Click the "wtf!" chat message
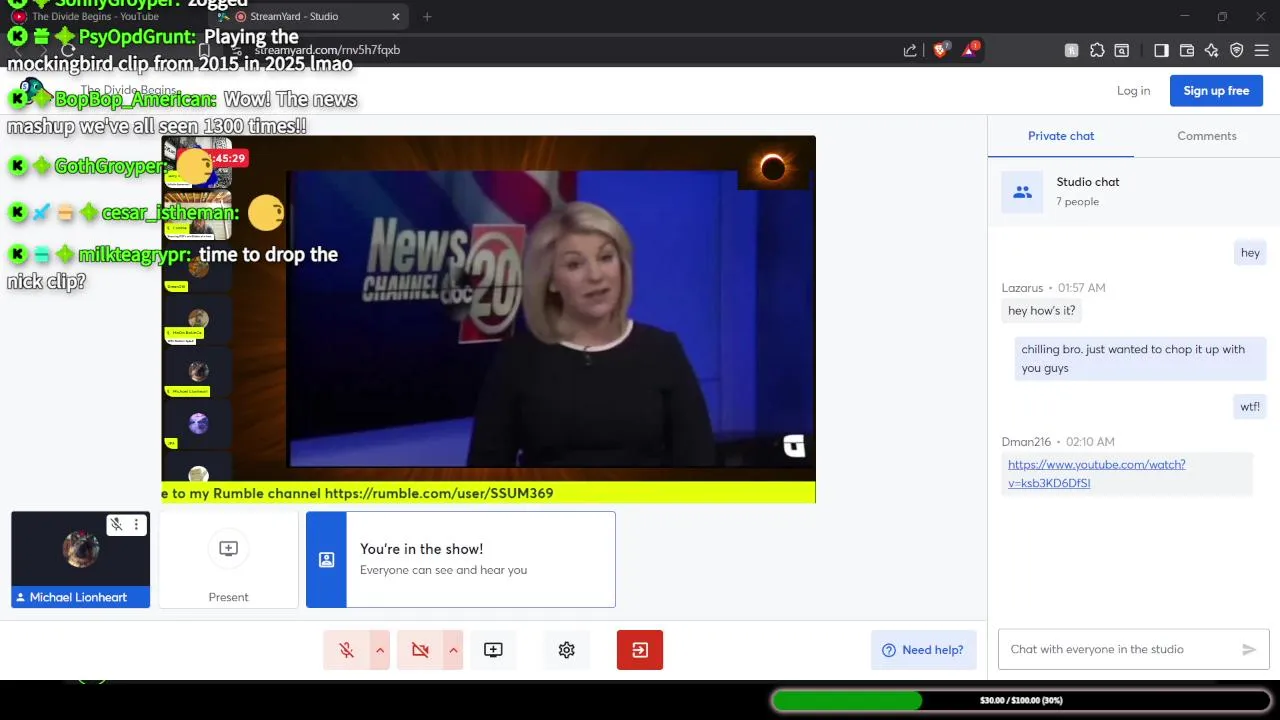Screen dimensions: 1280x720 coord(1250,407)
